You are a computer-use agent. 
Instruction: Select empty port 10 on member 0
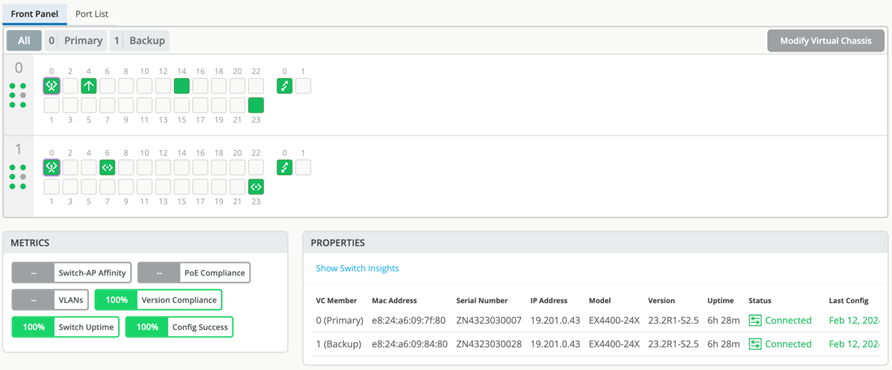click(x=144, y=86)
